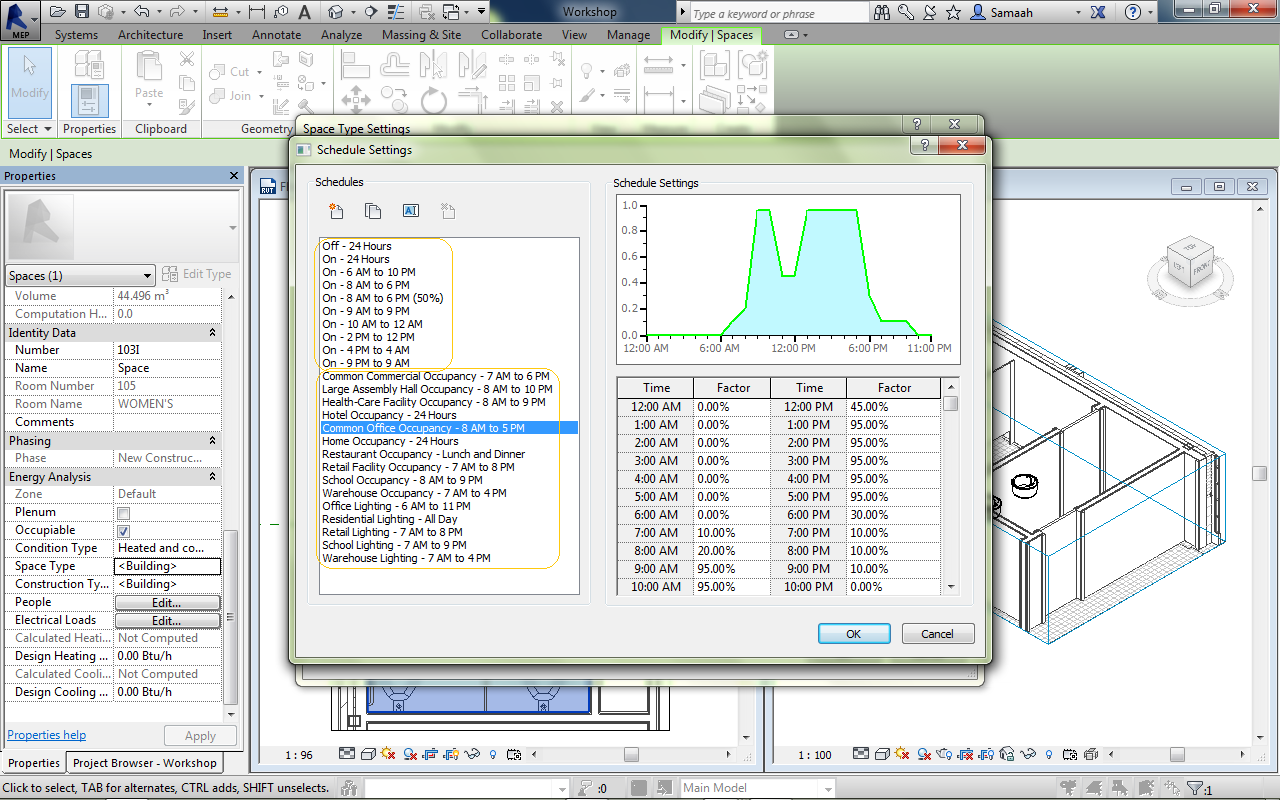This screenshot has height=800, width=1280.
Task: Select 'On - 24 Hours' schedule
Action: [x=356, y=259]
